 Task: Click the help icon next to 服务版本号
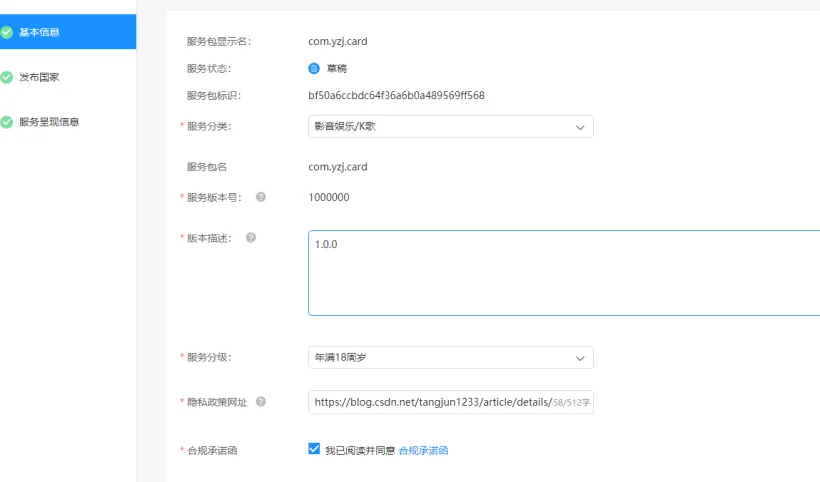tap(261, 197)
